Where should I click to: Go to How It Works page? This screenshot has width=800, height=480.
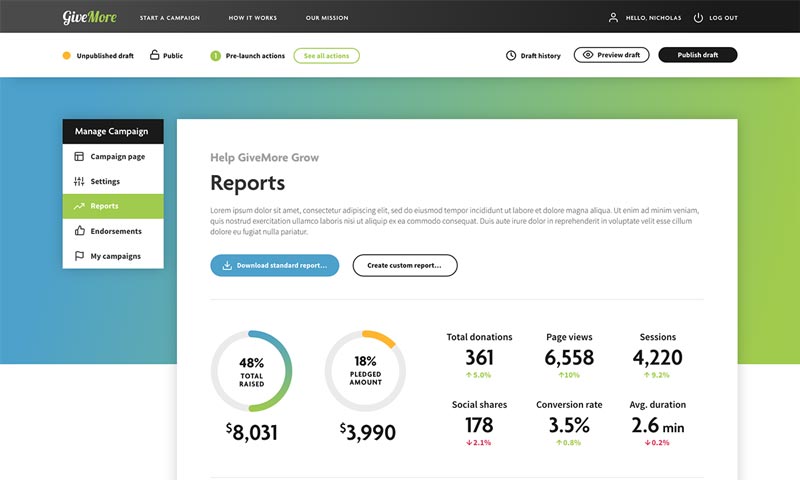[252, 18]
